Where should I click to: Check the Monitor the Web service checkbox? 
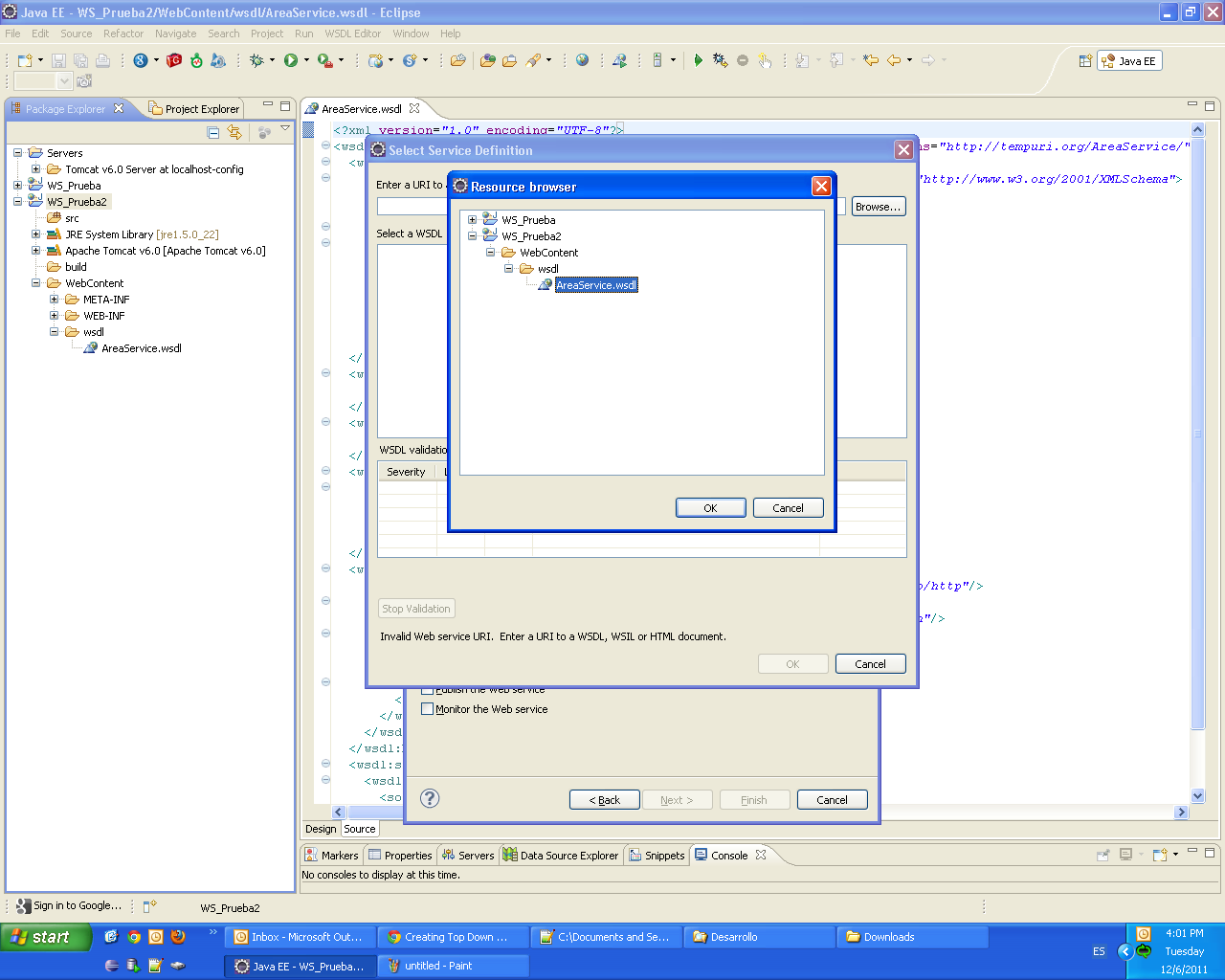tap(428, 709)
